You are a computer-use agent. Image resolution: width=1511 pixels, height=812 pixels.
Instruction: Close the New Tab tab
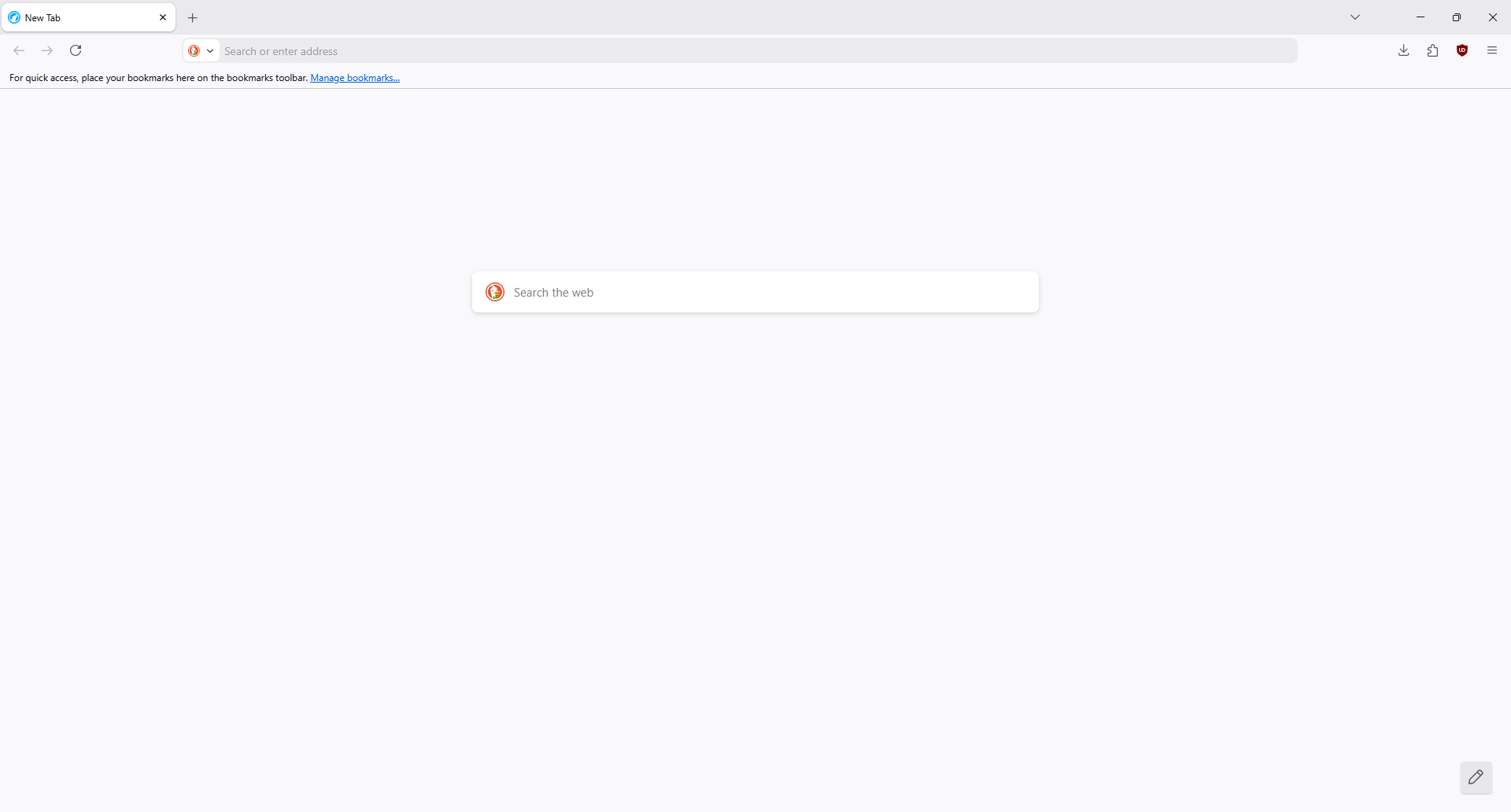163,17
